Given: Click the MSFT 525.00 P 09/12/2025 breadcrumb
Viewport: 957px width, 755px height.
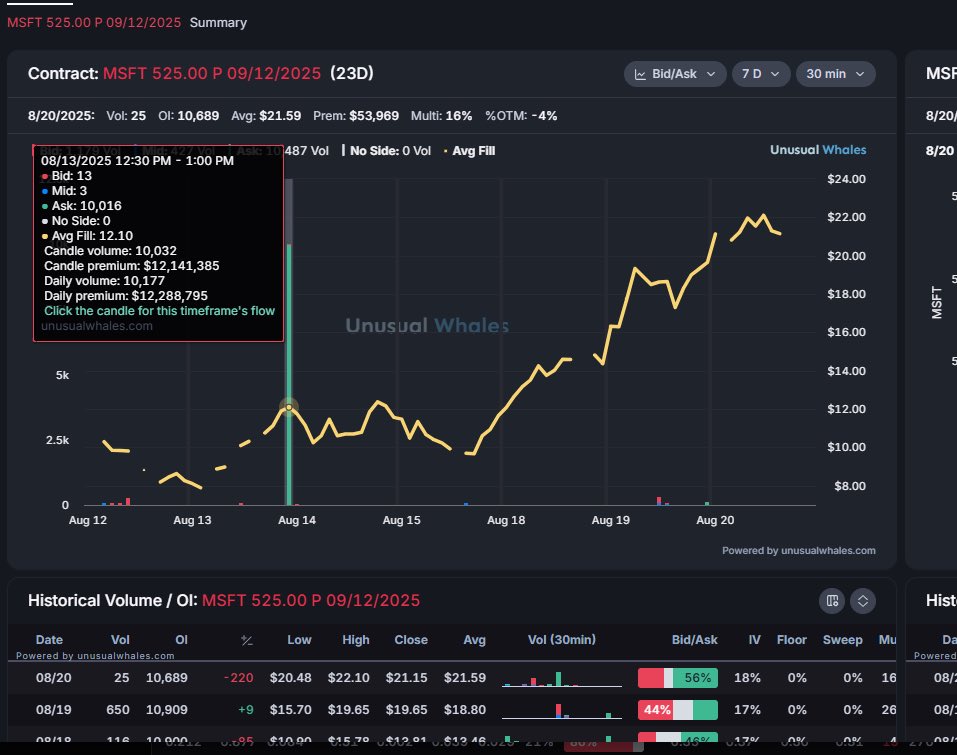Looking at the screenshot, I should pos(94,23).
